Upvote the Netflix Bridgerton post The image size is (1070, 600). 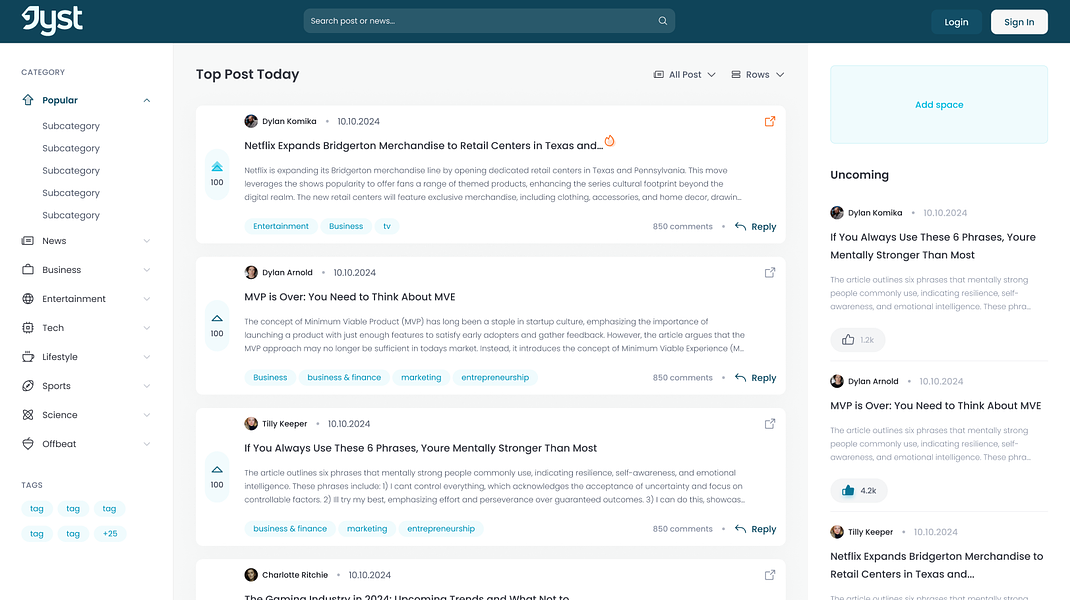click(217, 167)
